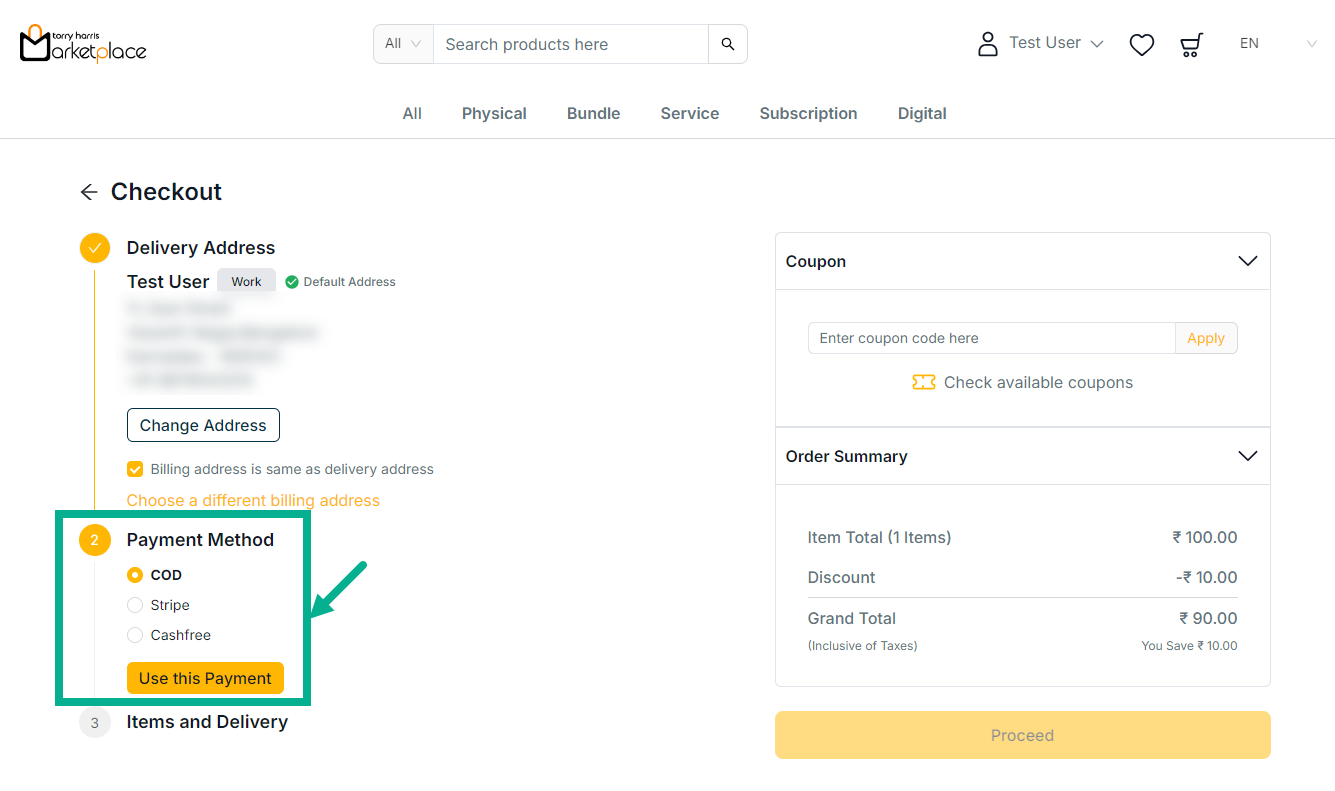Screen dimensions: 1335x791
Task: Click the coupon ticket icon
Action: point(923,382)
